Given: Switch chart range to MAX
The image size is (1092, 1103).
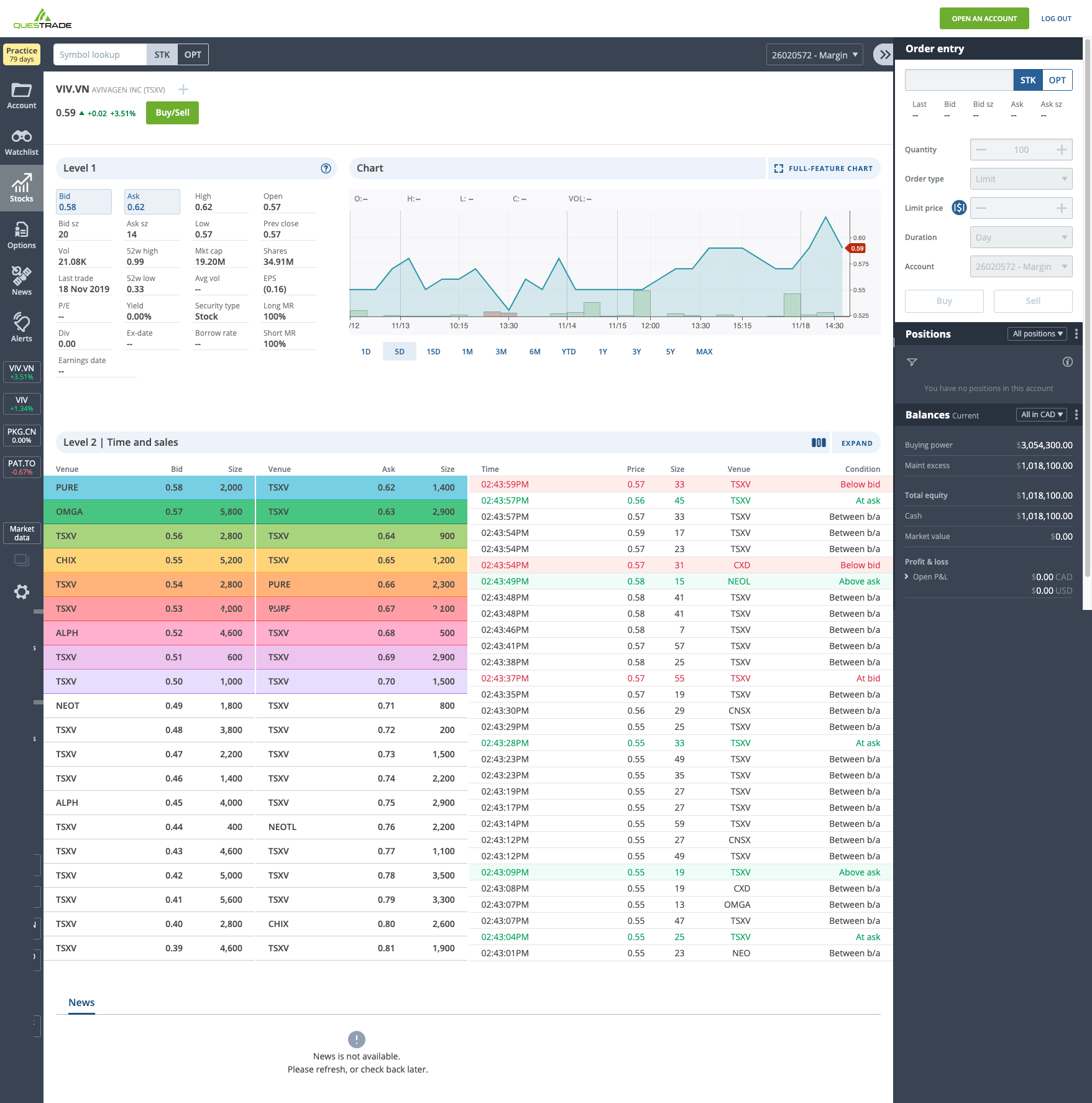Looking at the screenshot, I should (x=704, y=352).
